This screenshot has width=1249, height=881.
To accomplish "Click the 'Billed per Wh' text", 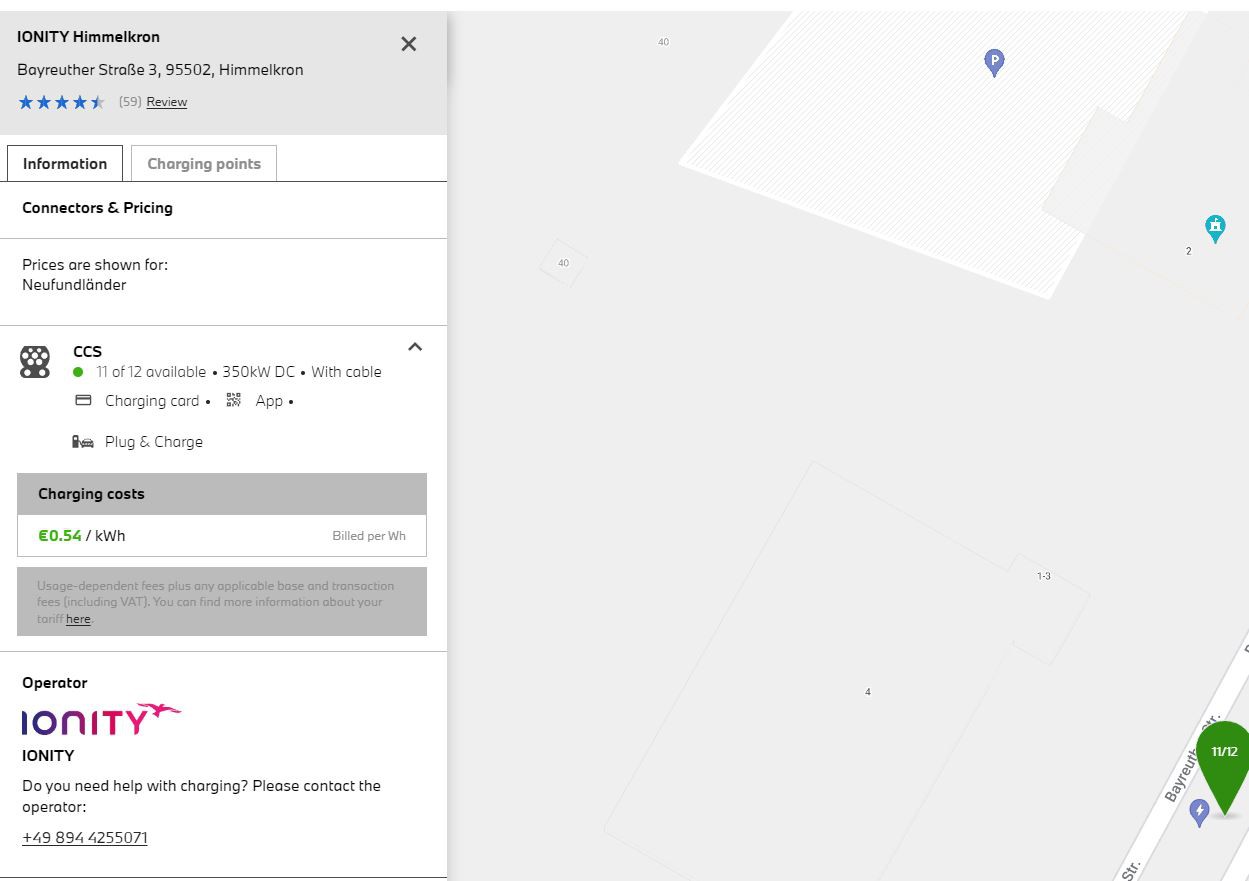I will tap(369, 536).
